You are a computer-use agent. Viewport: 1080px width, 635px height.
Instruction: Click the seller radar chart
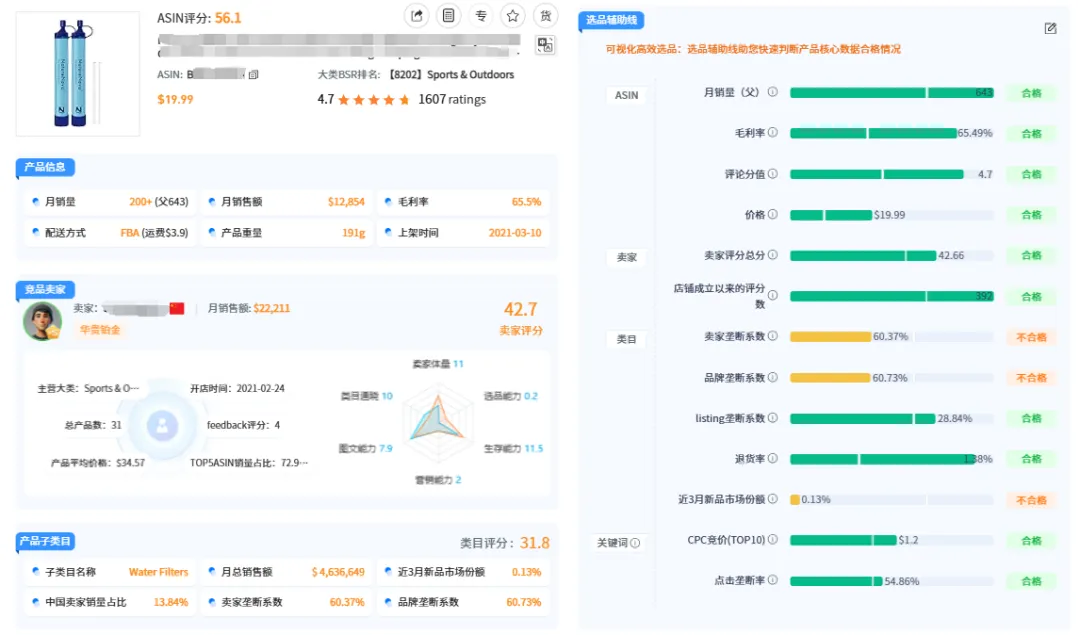pyautogui.click(x=437, y=421)
